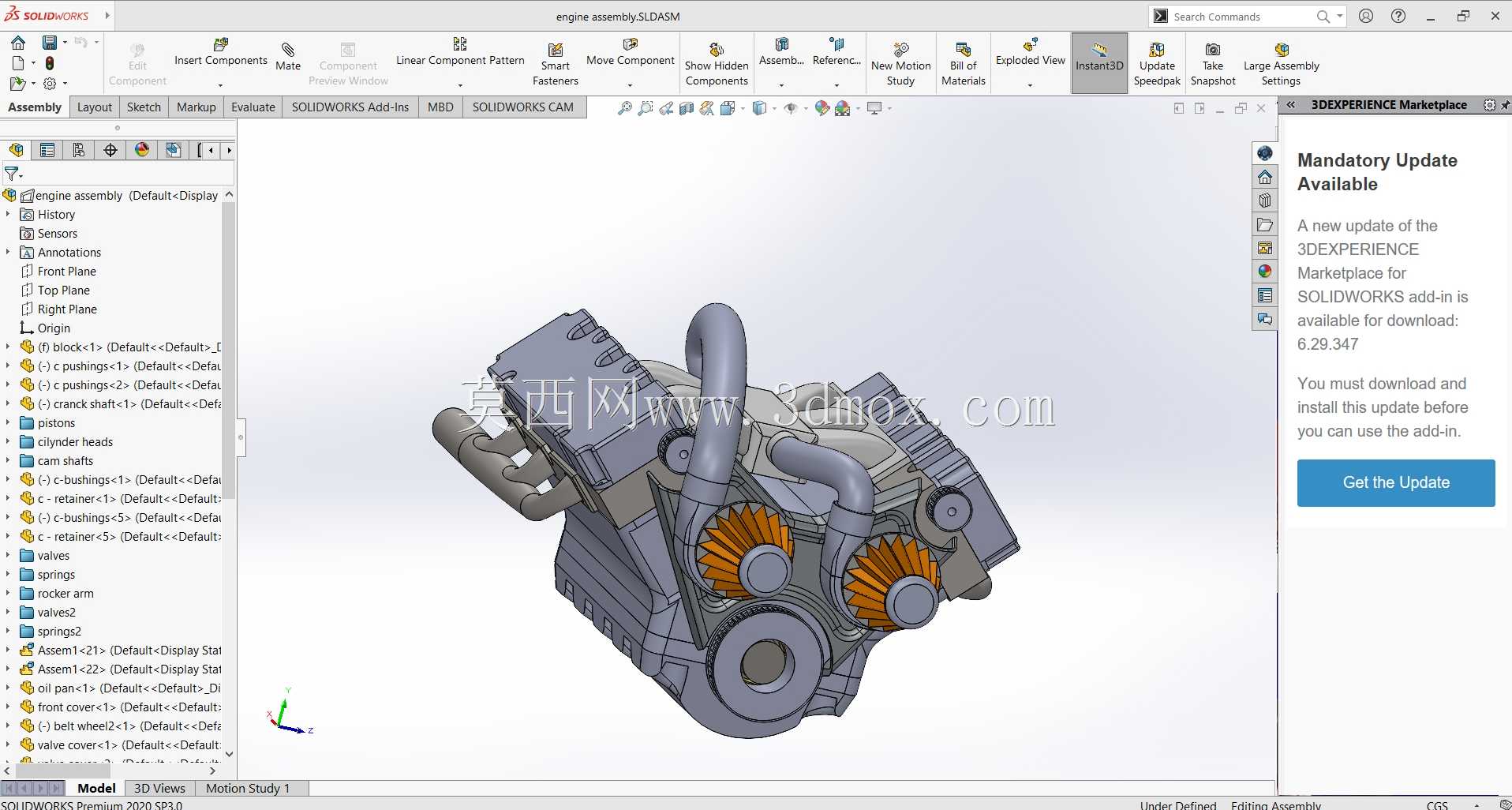The width and height of the screenshot is (1512, 810).
Task: Switch to the Sketch tab
Action: click(x=144, y=107)
